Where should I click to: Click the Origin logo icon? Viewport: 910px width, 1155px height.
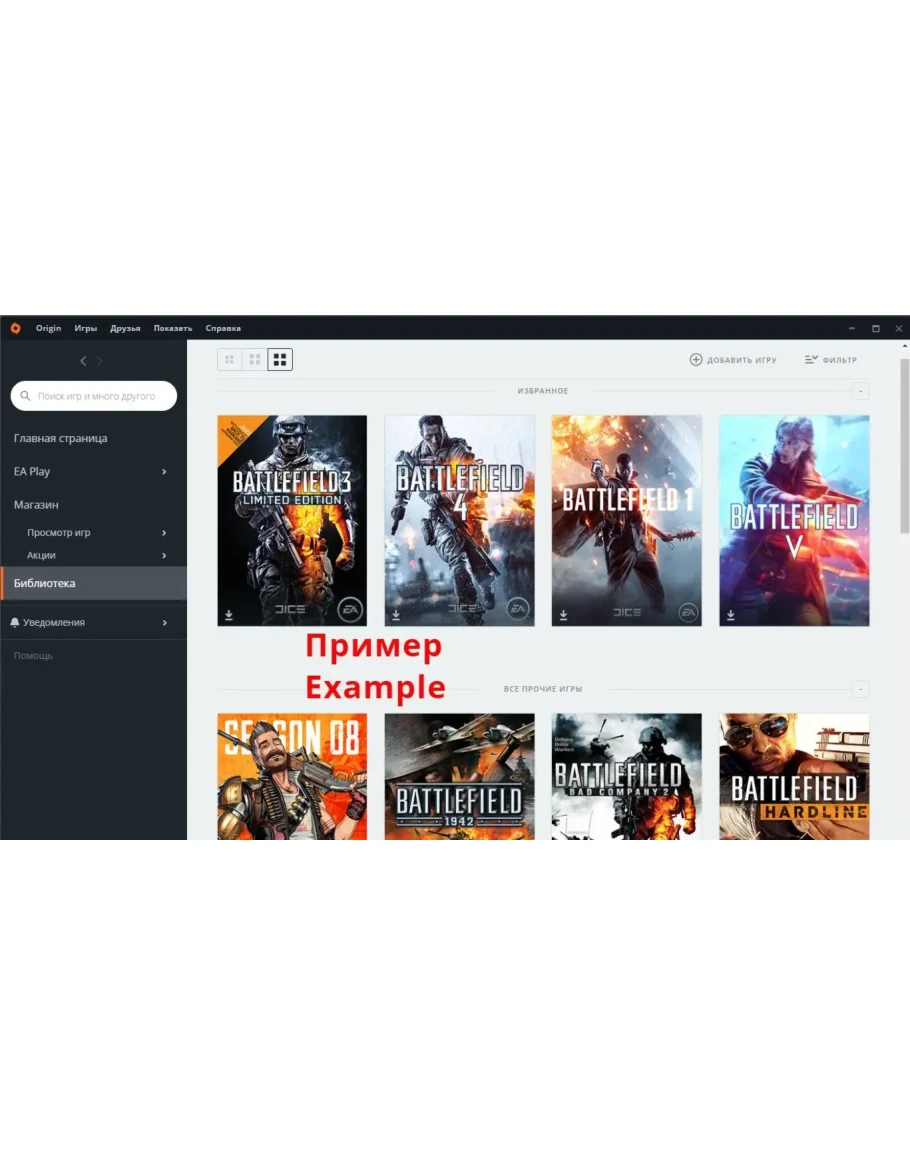15,328
